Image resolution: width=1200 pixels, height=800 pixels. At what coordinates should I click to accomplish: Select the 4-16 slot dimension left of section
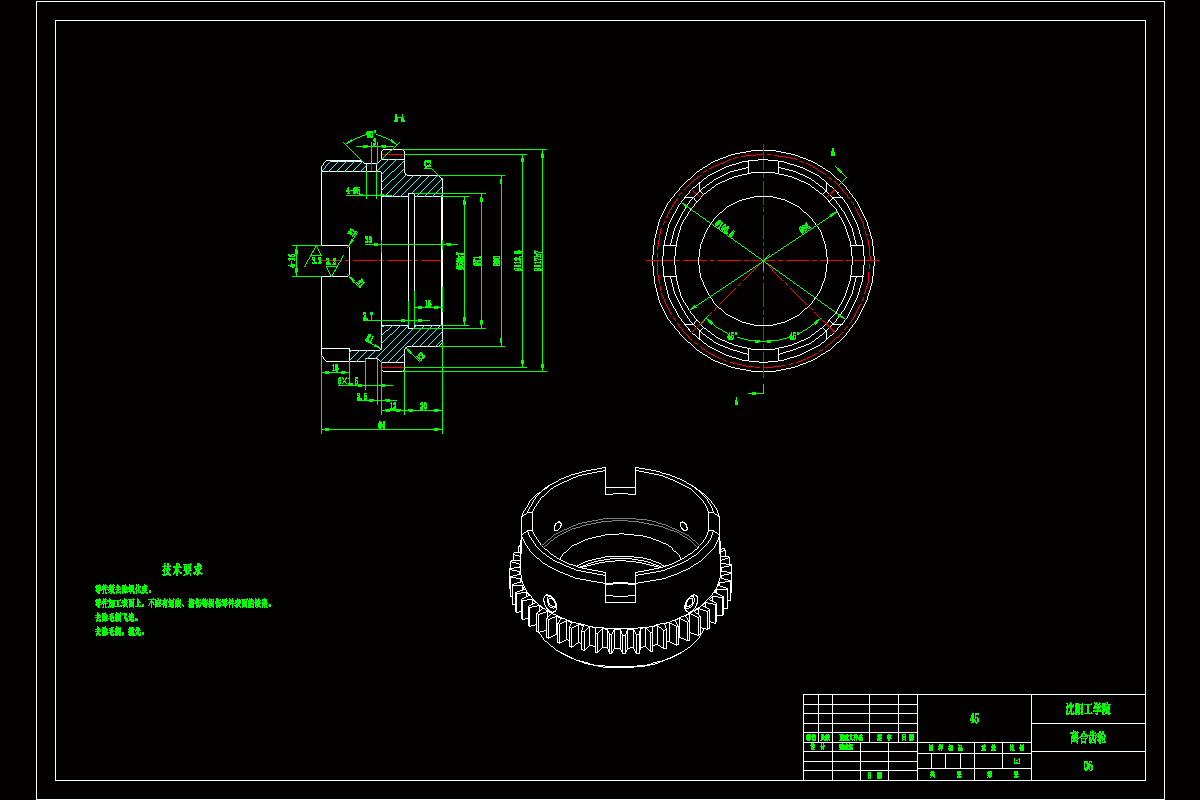pyautogui.click(x=293, y=261)
